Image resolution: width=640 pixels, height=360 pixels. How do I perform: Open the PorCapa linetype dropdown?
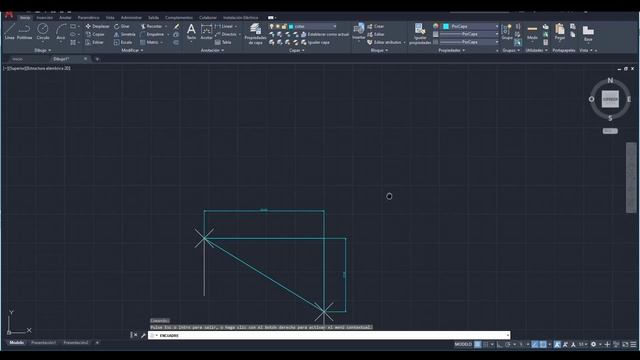(469, 42)
